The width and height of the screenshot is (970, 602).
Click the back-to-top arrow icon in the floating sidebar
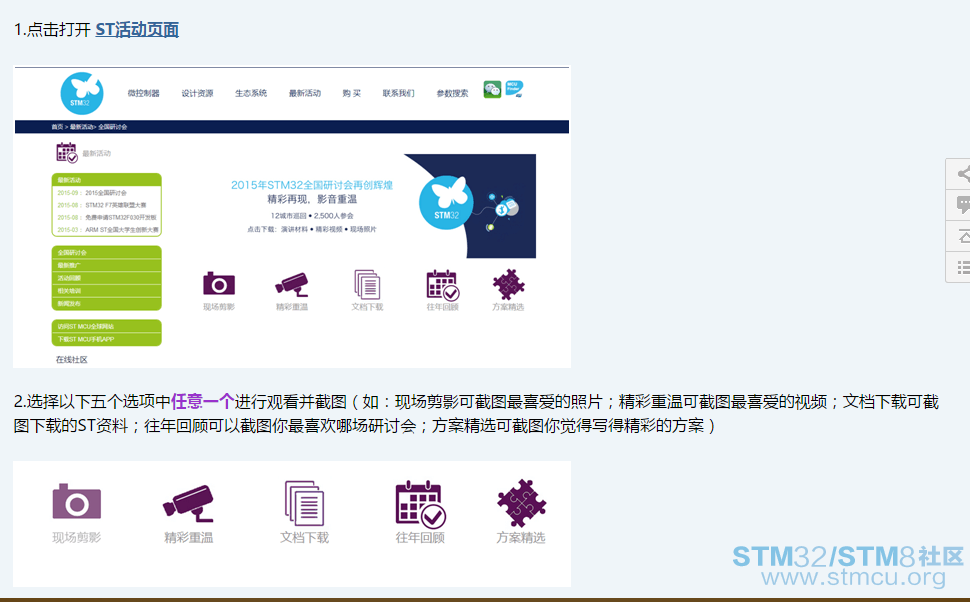[963, 236]
